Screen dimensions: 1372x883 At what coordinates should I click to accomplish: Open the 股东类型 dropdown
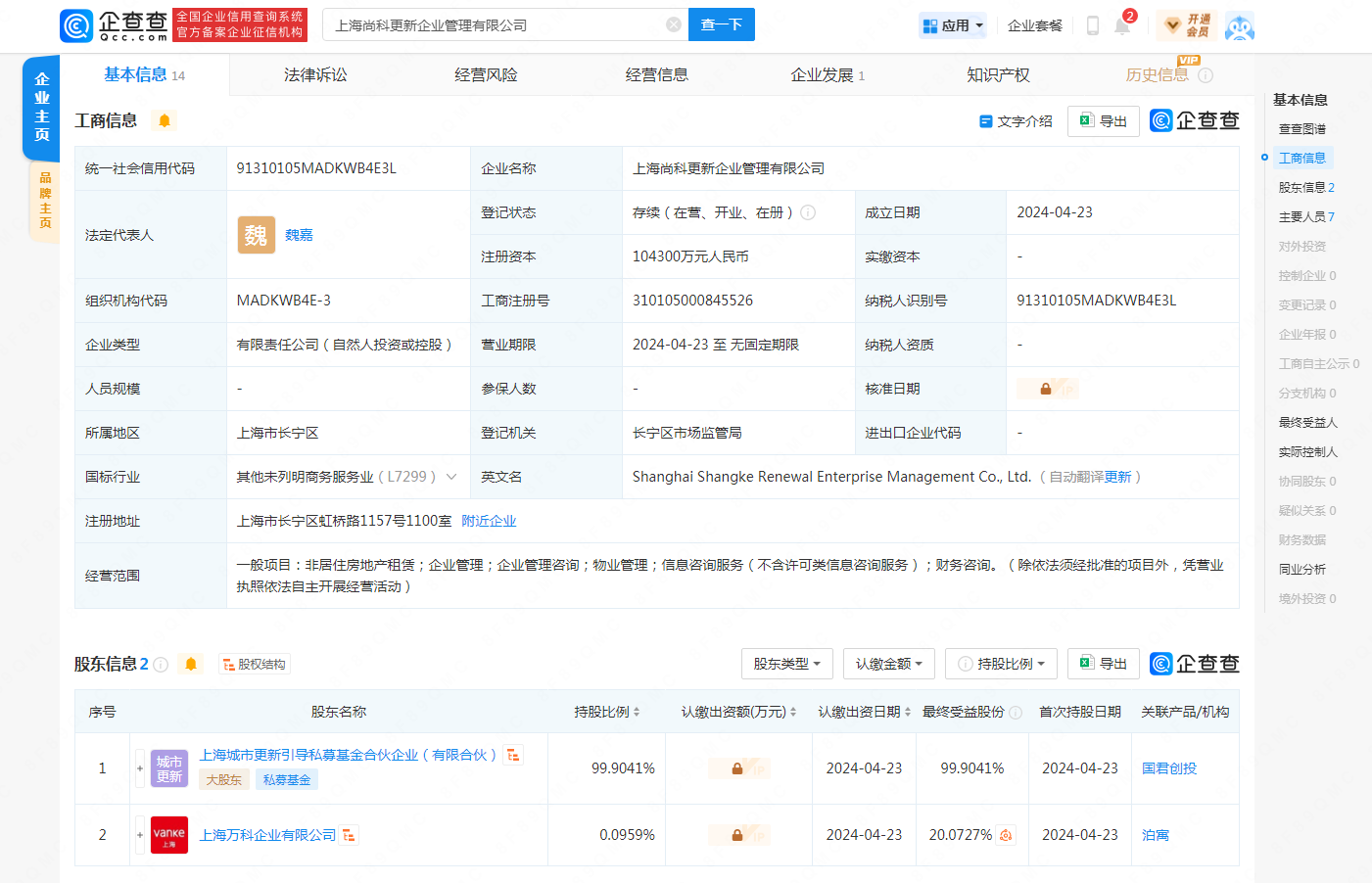pos(786,664)
